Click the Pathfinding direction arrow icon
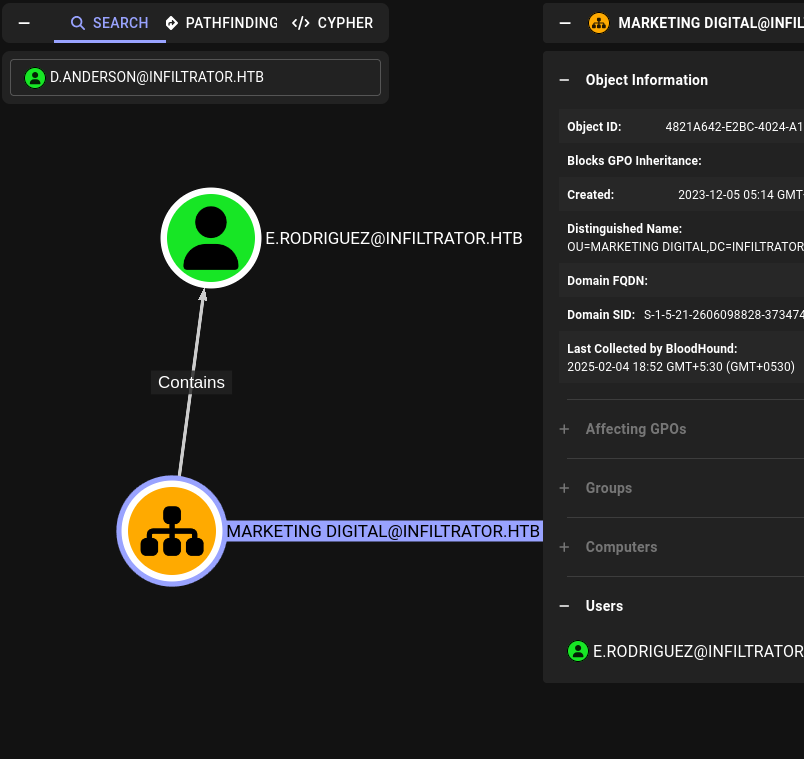 coord(172,23)
